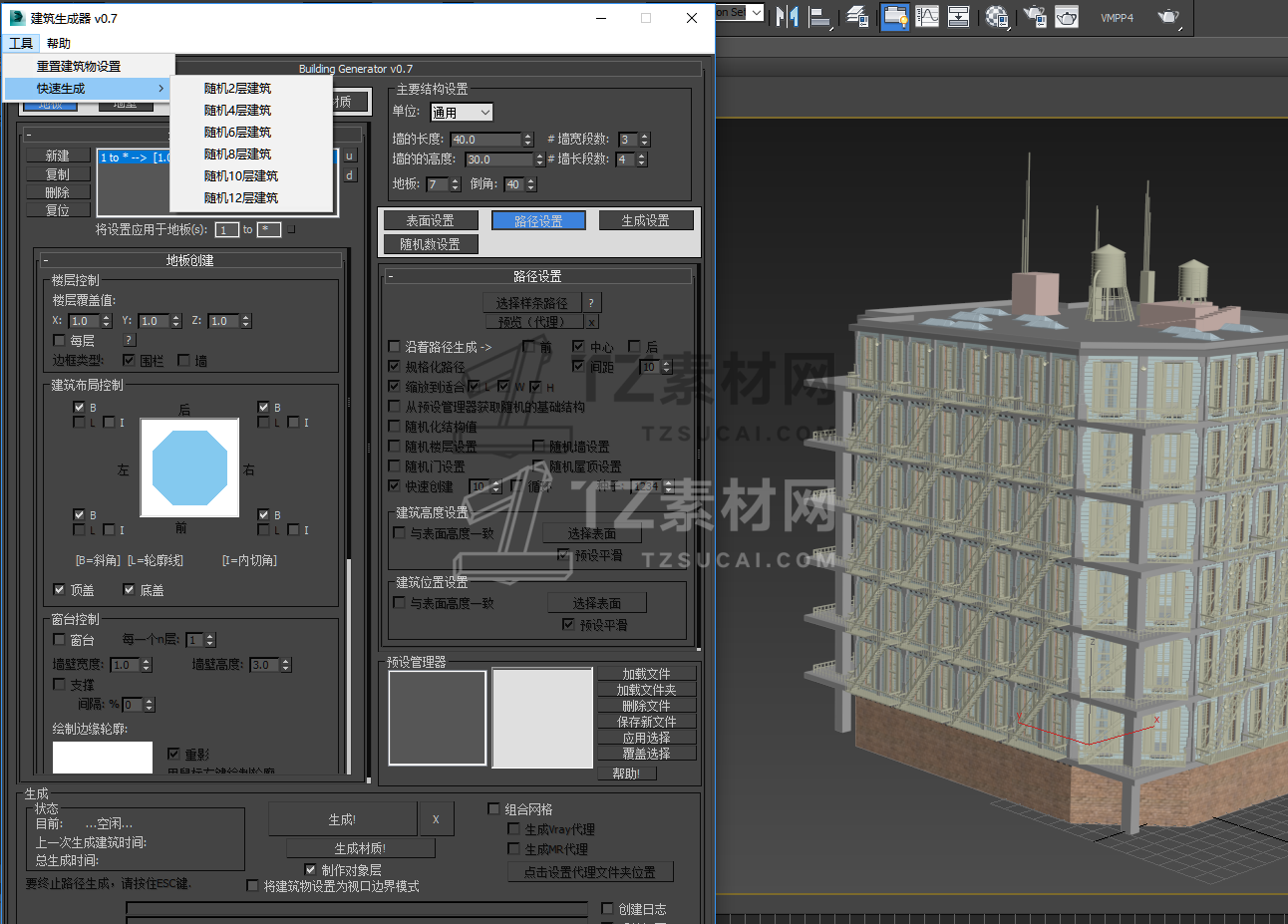Viewport: 1288px width, 924px height.
Task: Click the 墙的长度 input field
Action: point(485,140)
